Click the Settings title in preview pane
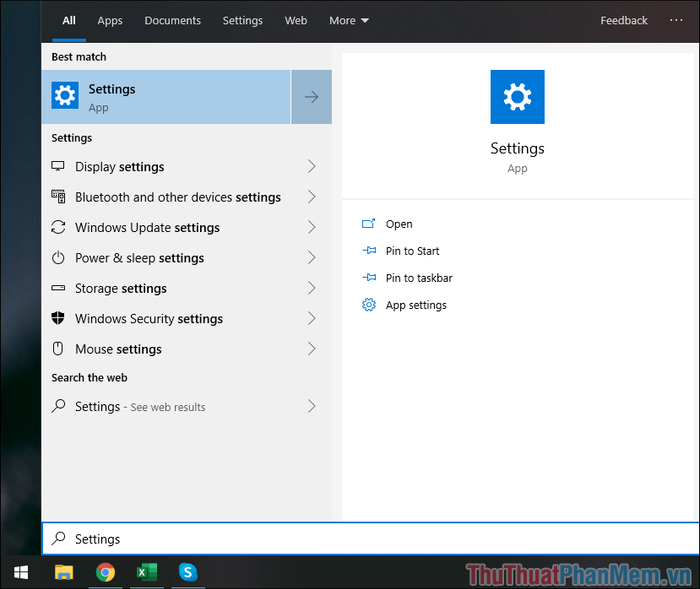700x589 pixels. pyautogui.click(x=517, y=148)
